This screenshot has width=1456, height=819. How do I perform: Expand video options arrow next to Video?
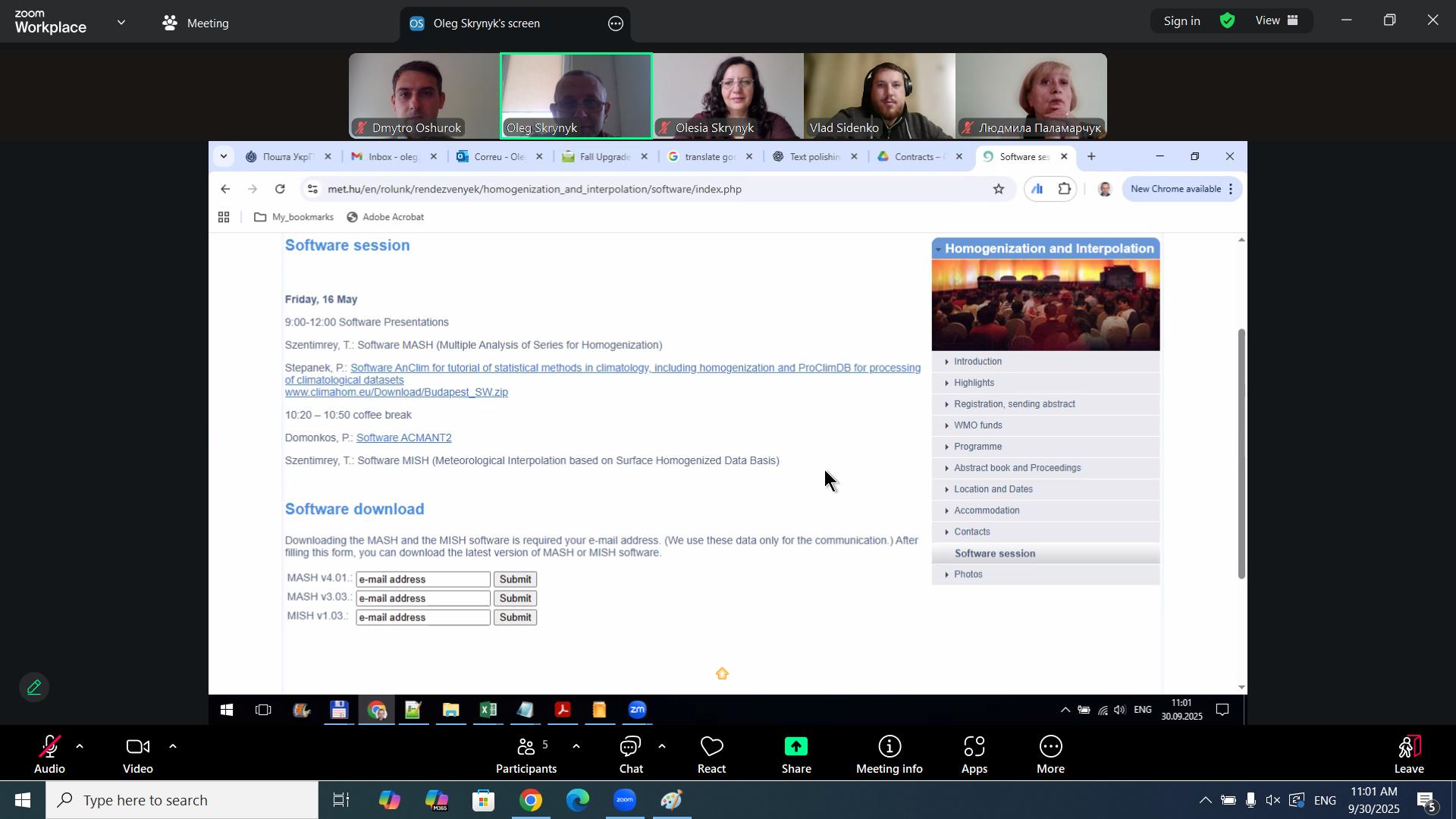(173, 747)
